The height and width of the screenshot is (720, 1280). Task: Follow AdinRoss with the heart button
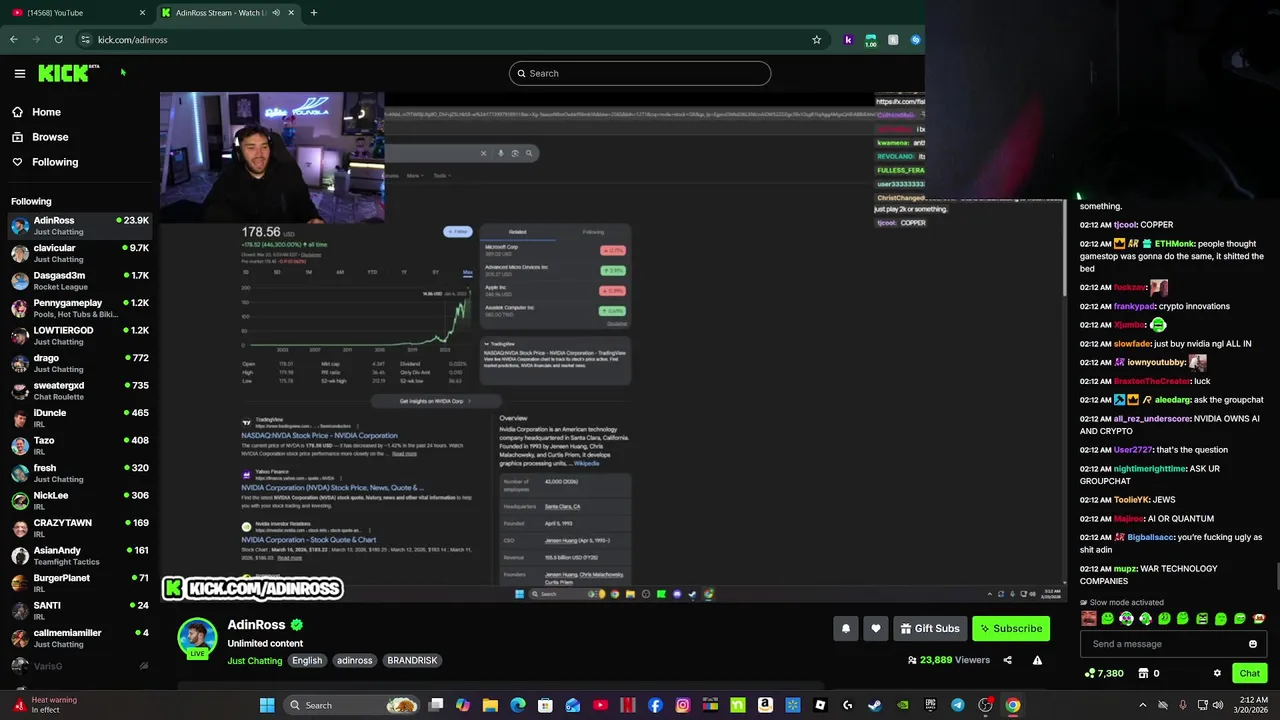tap(876, 628)
